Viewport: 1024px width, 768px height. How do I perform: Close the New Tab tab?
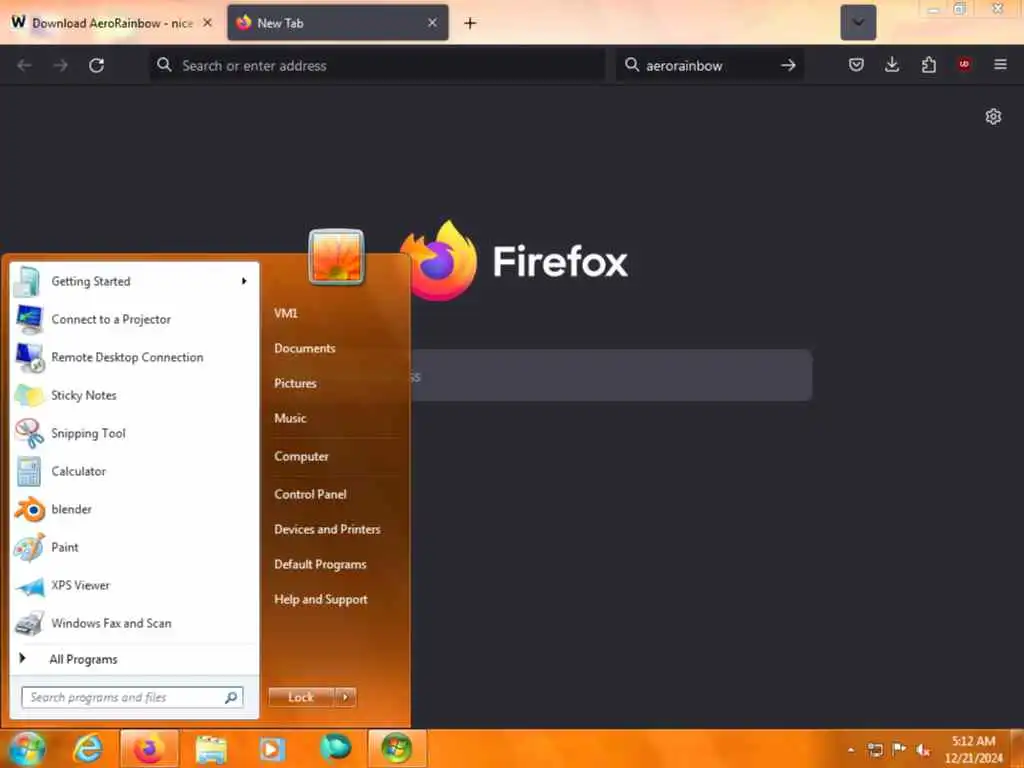click(x=432, y=23)
